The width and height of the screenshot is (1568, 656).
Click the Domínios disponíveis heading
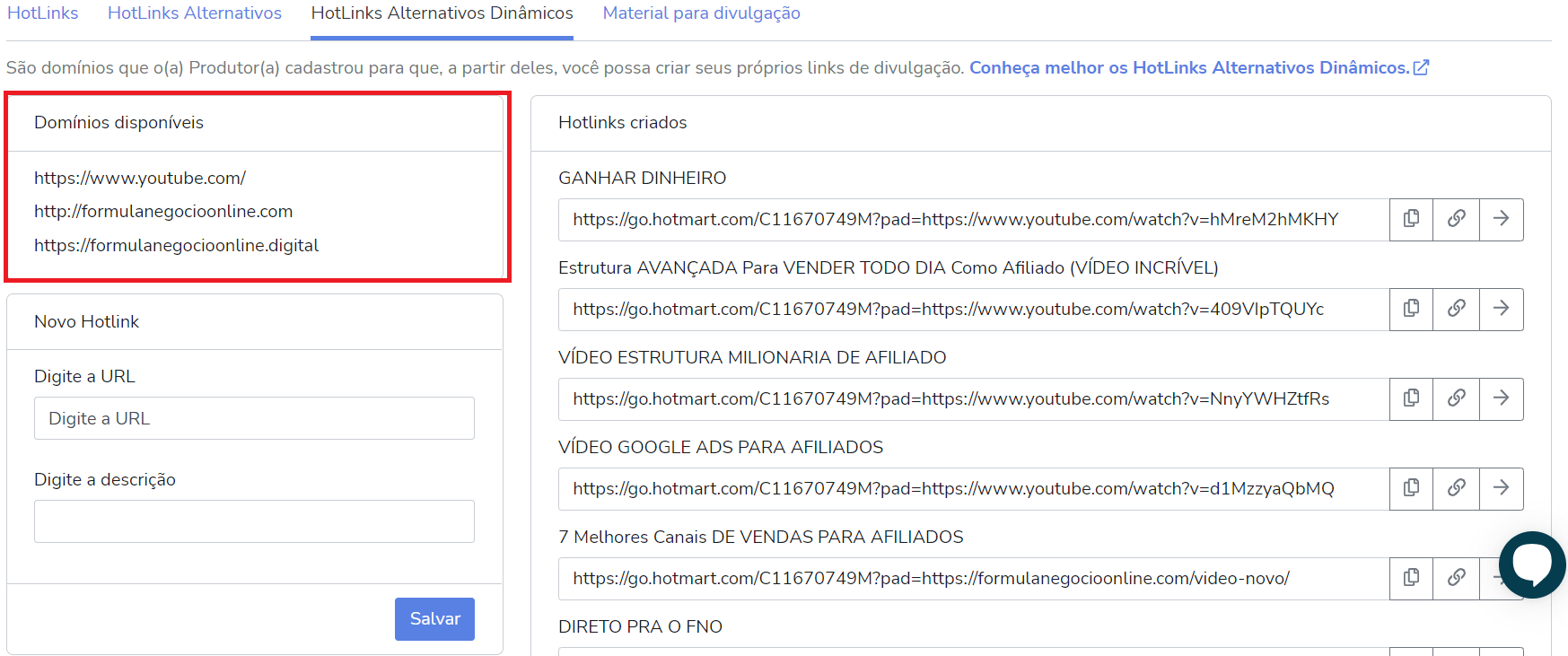118,122
